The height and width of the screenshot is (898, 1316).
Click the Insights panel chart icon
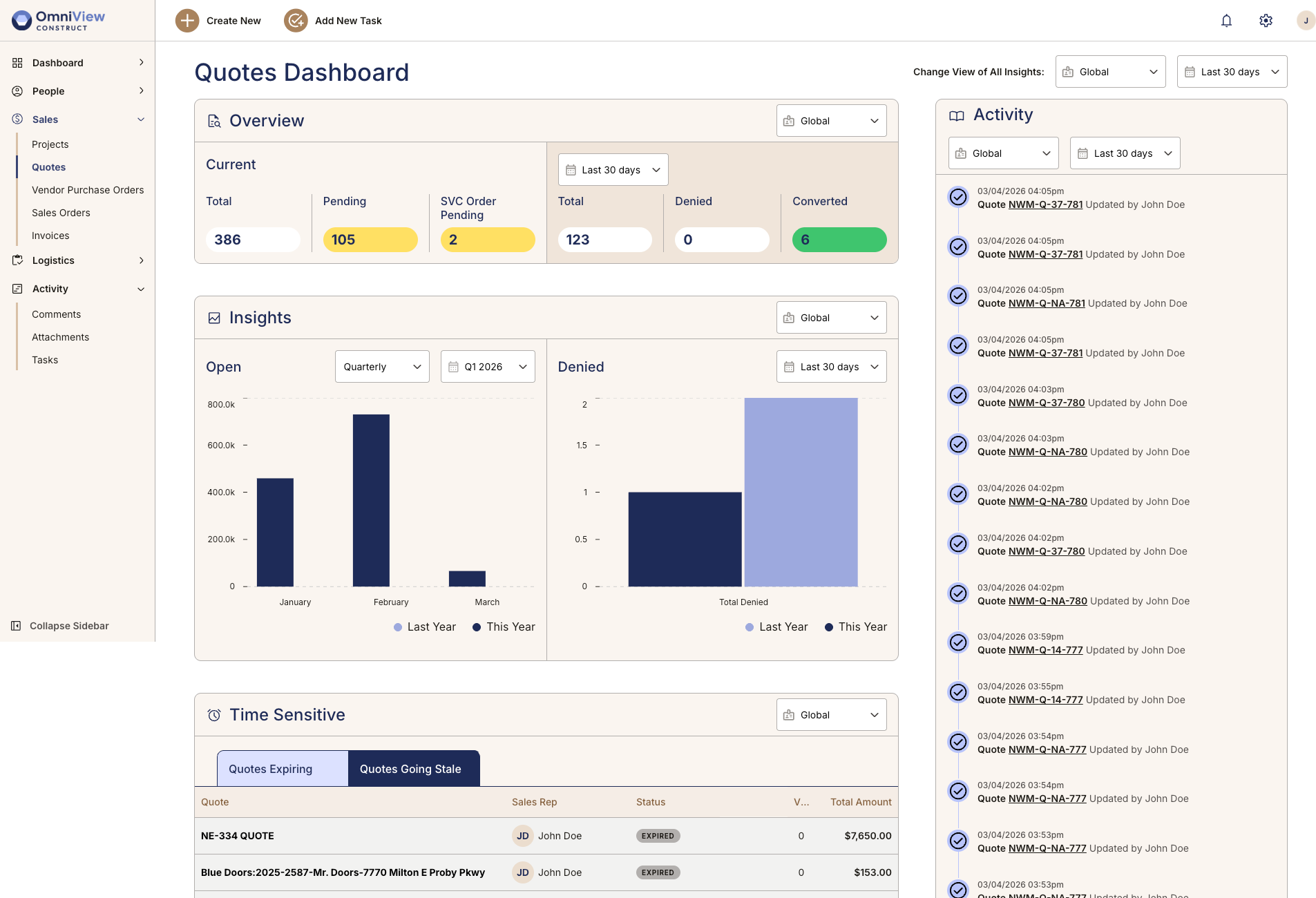point(213,317)
